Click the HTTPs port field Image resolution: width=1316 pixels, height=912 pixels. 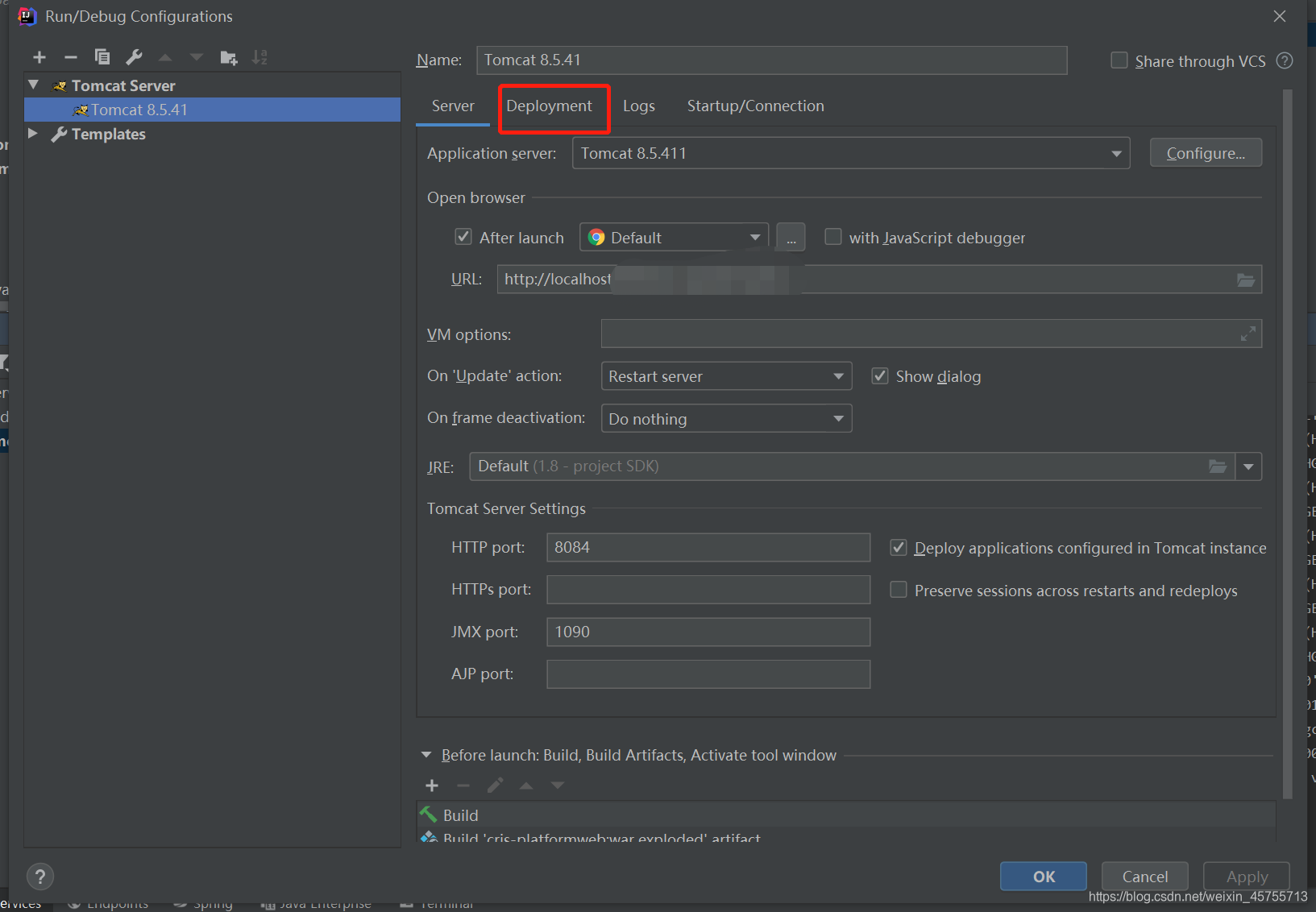click(708, 590)
